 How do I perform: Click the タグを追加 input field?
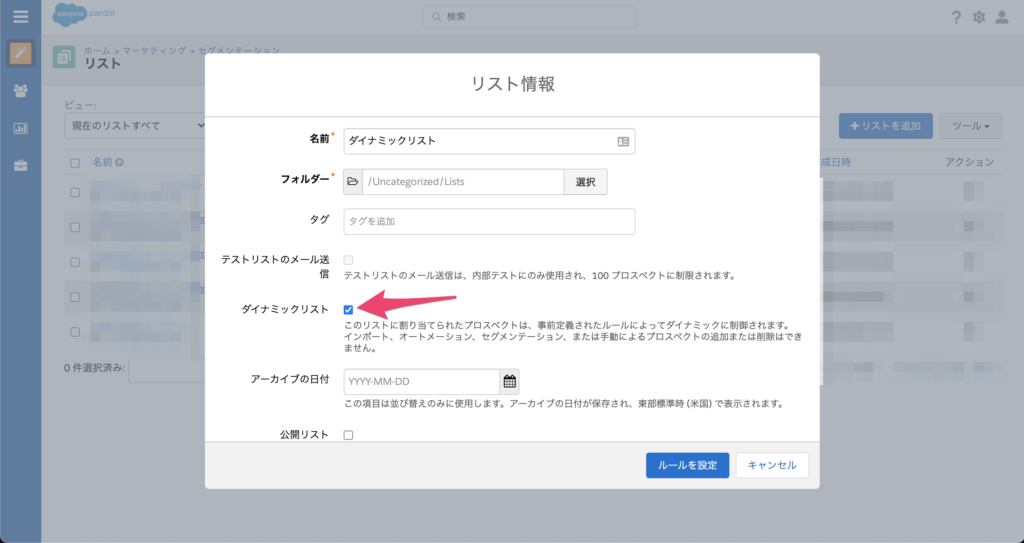coord(489,221)
